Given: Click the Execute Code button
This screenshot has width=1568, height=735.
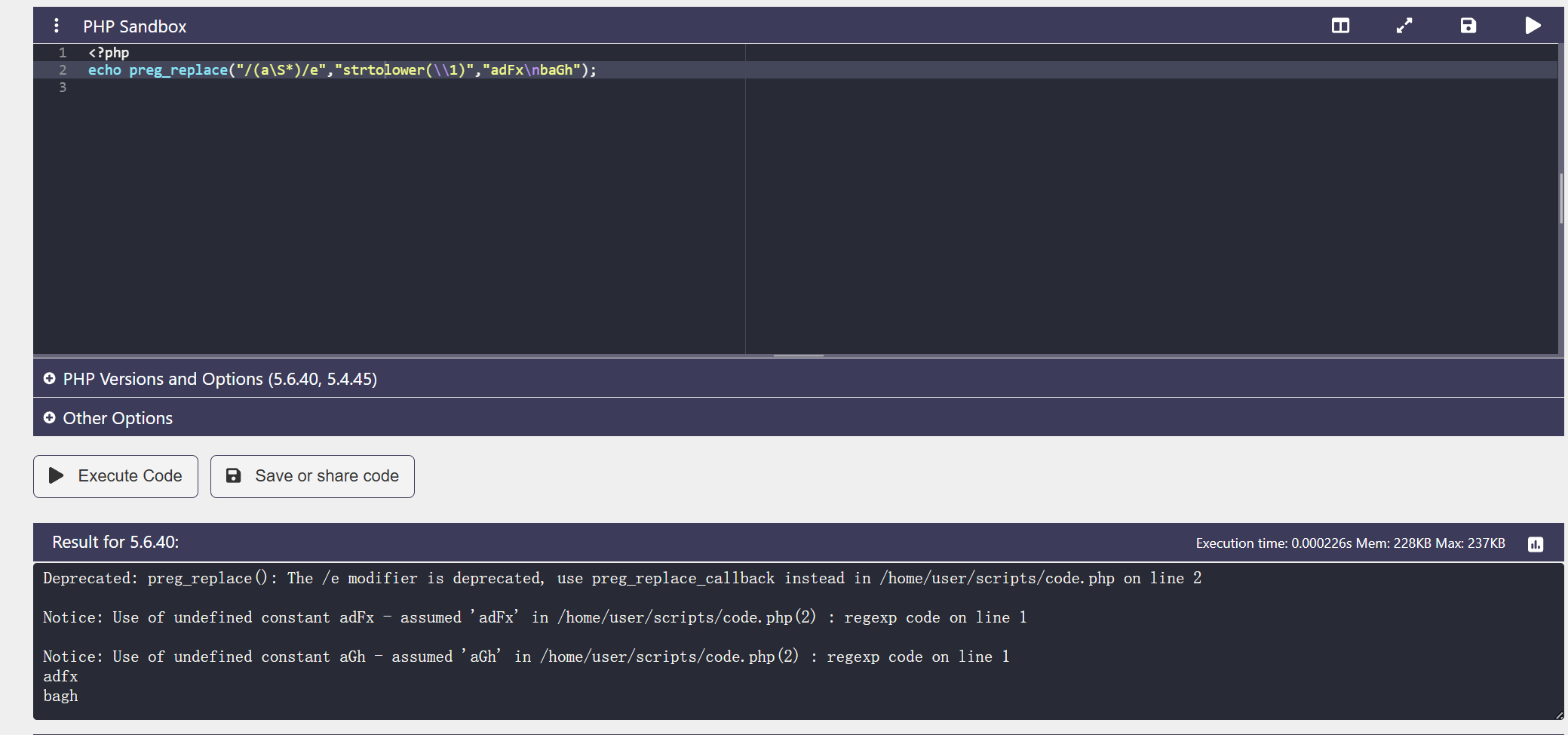Looking at the screenshot, I should 115,476.
